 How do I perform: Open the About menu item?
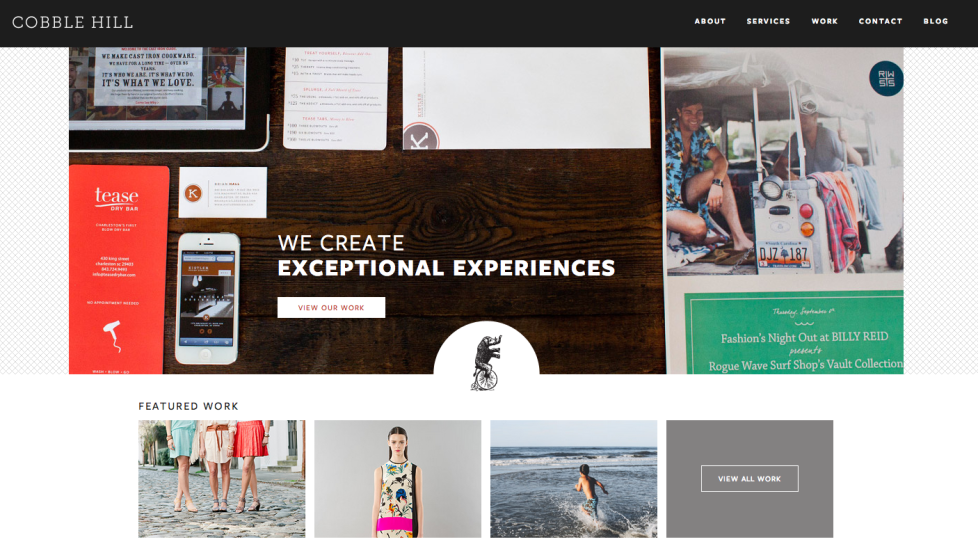[710, 21]
